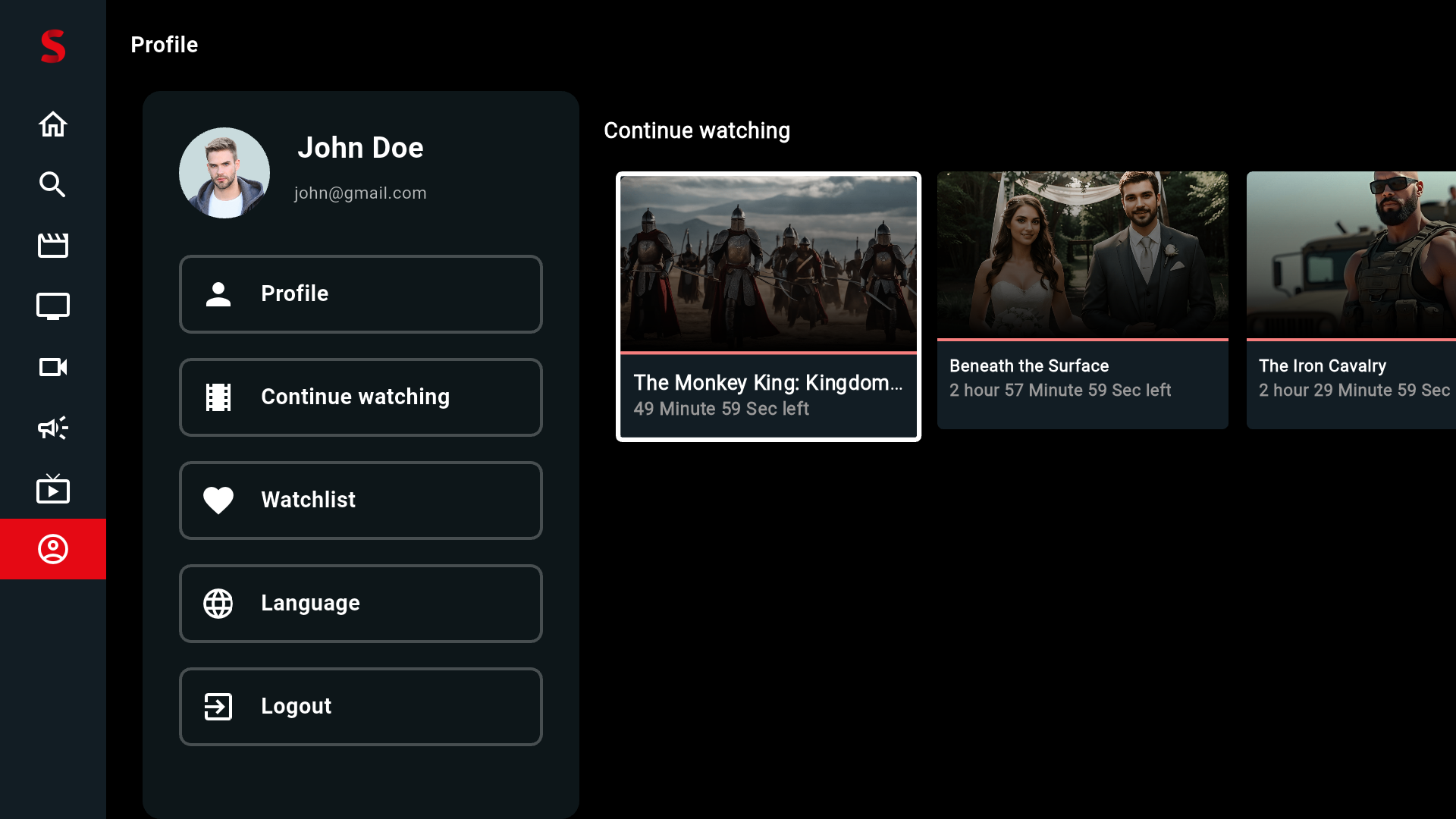The width and height of the screenshot is (1456, 819).
Task: Open Language settings
Action: [x=360, y=603]
